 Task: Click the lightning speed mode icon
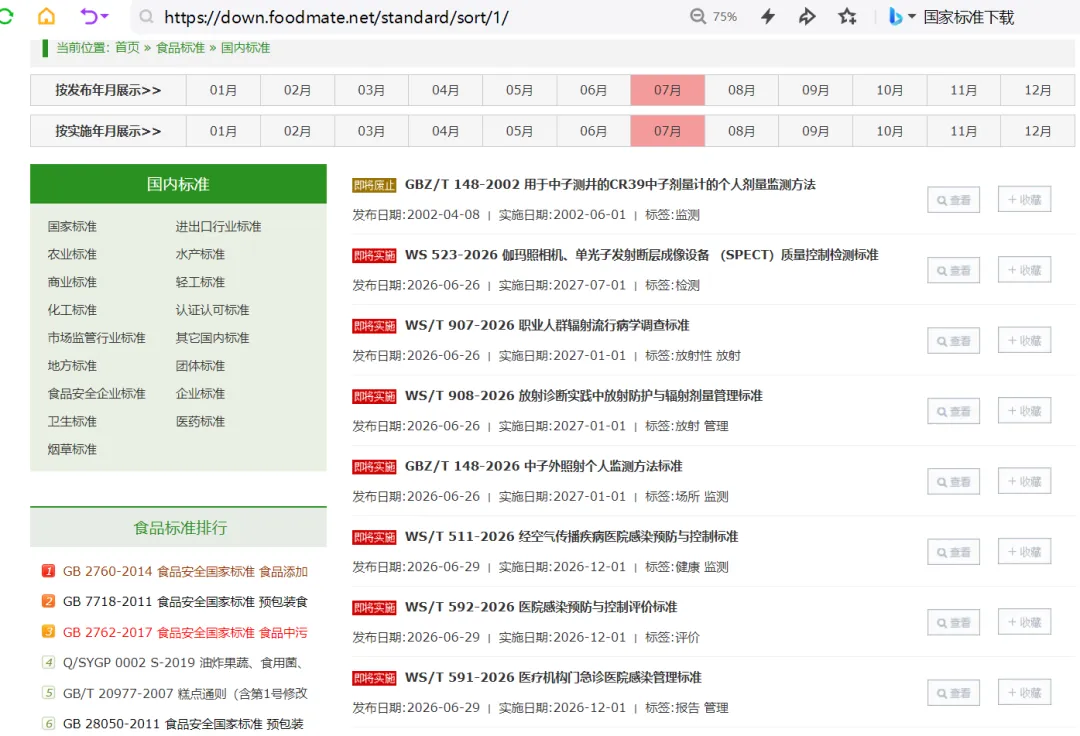pyautogui.click(x=768, y=17)
